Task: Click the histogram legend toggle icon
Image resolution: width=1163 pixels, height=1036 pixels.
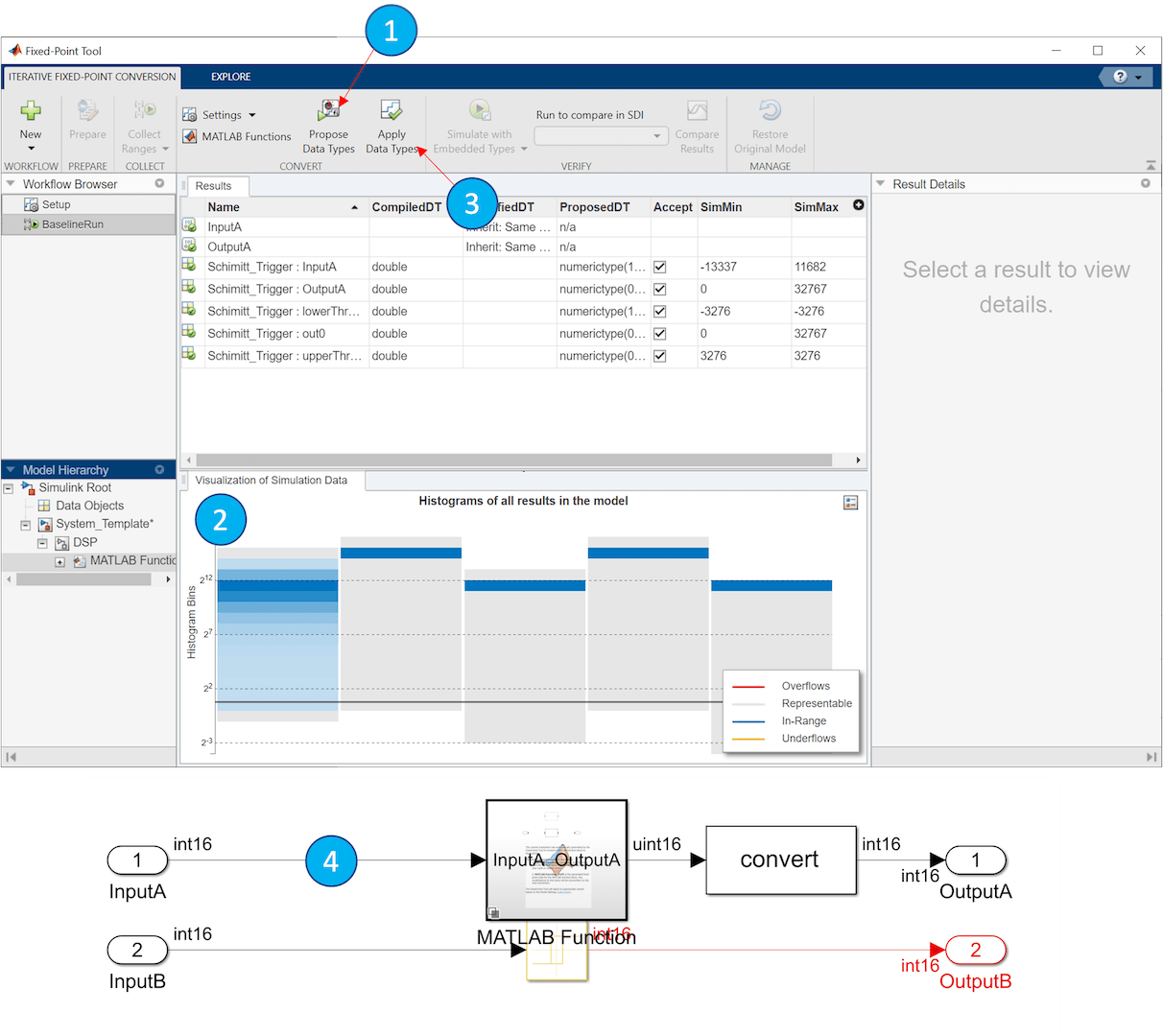Action: [x=850, y=503]
